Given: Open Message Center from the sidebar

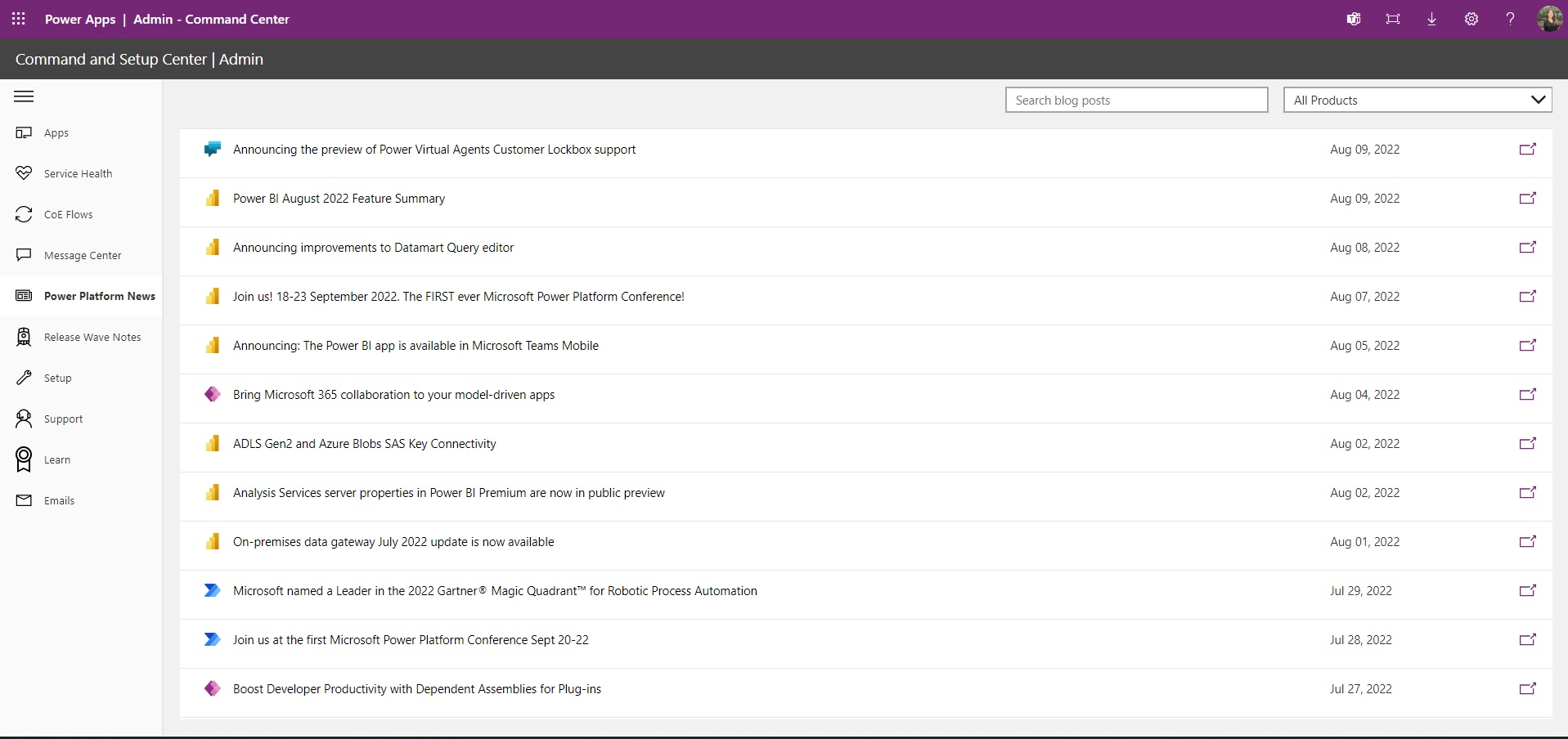Looking at the screenshot, I should (x=82, y=255).
